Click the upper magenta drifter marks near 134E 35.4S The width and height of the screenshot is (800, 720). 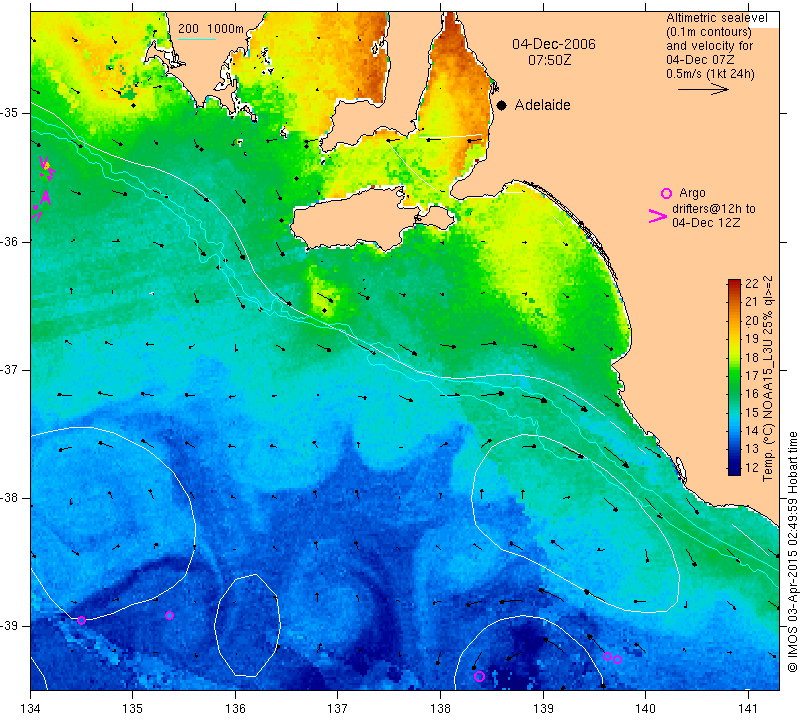pos(46,168)
